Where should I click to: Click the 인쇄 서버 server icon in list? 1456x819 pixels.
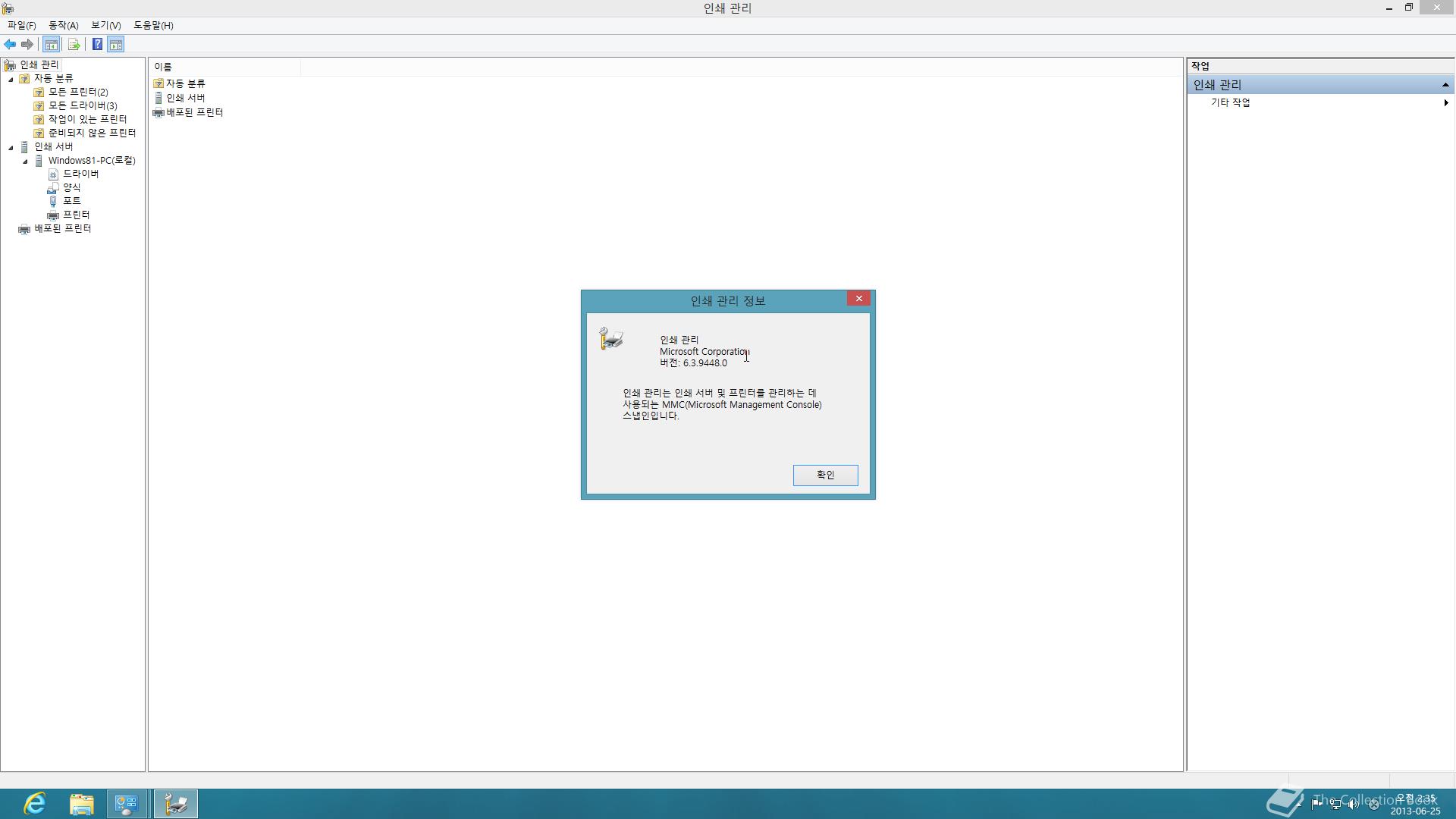click(158, 98)
